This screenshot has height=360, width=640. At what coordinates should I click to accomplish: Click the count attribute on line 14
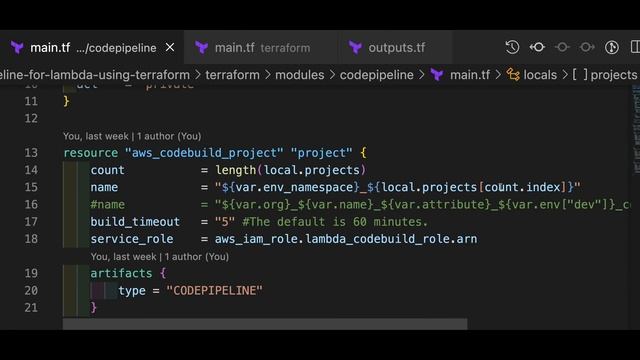pyautogui.click(x=107, y=170)
